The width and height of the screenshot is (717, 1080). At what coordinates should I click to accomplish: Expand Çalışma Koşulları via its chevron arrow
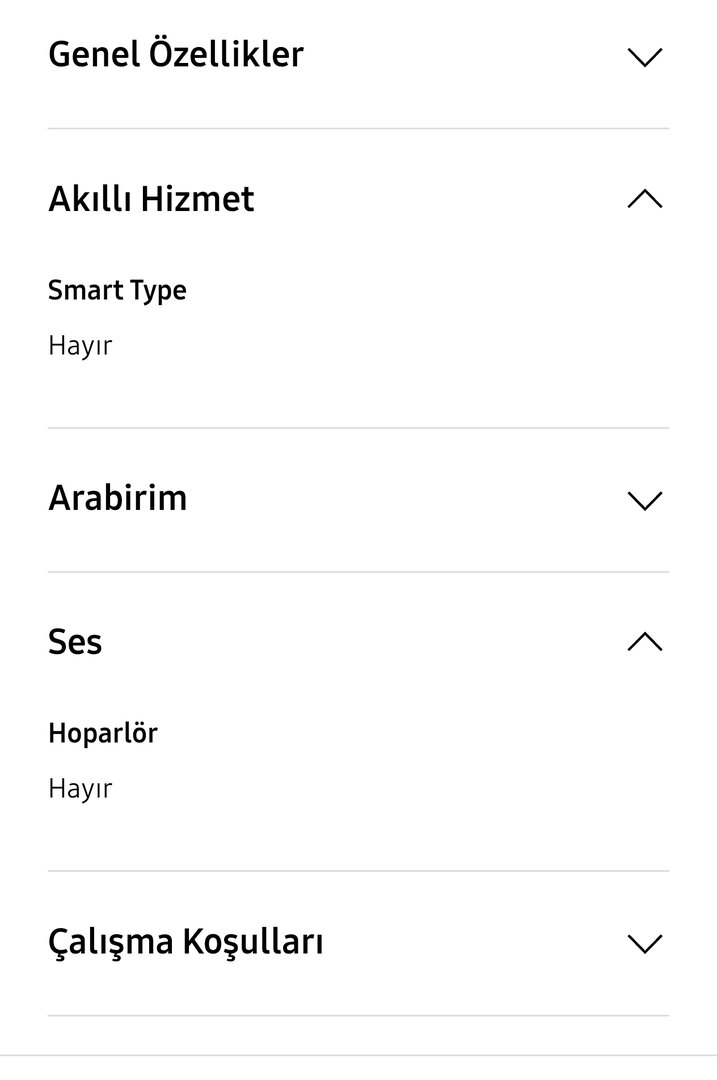coord(645,943)
